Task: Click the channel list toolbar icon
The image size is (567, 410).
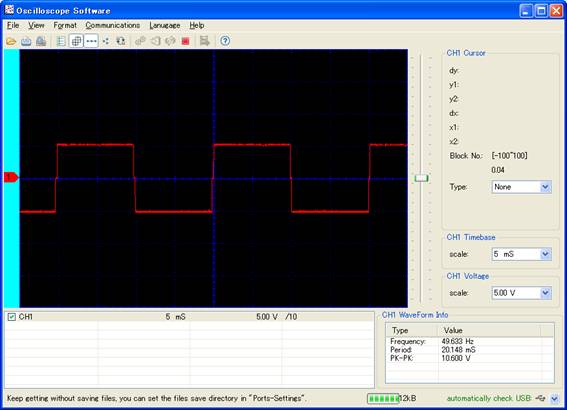Action: [61, 41]
